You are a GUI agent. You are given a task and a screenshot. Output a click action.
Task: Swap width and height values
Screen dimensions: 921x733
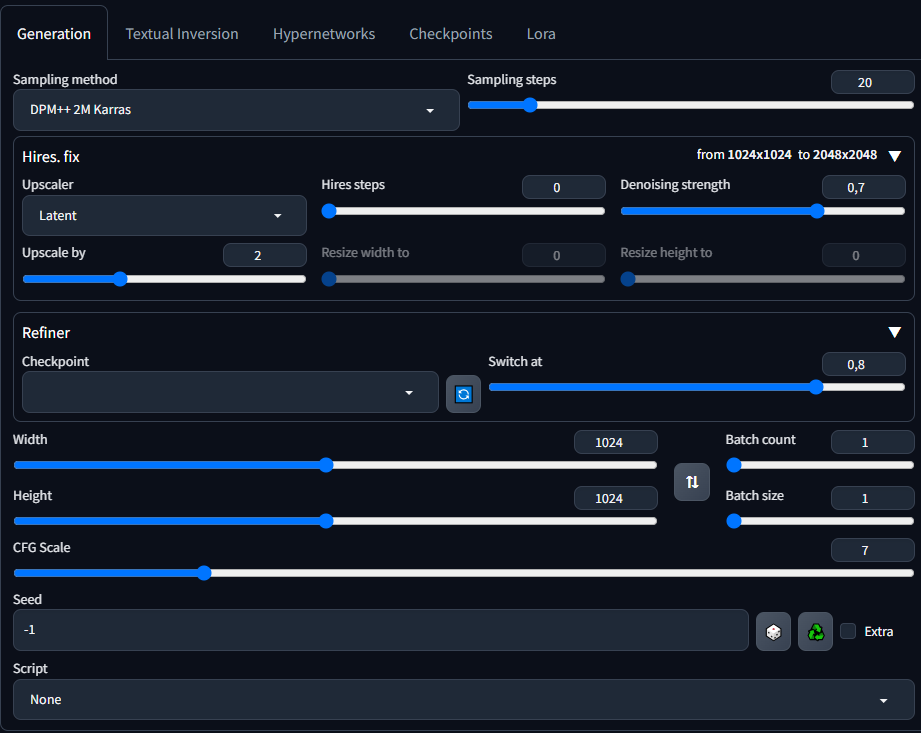[x=692, y=482]
